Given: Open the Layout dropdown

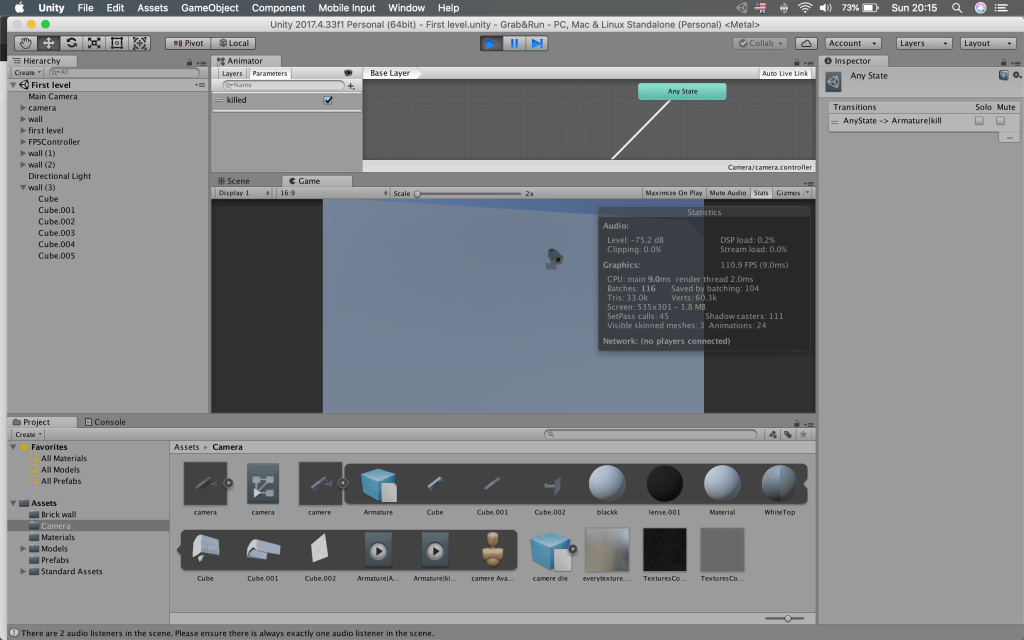Looking at the screenshot, I should pos(985,43).
